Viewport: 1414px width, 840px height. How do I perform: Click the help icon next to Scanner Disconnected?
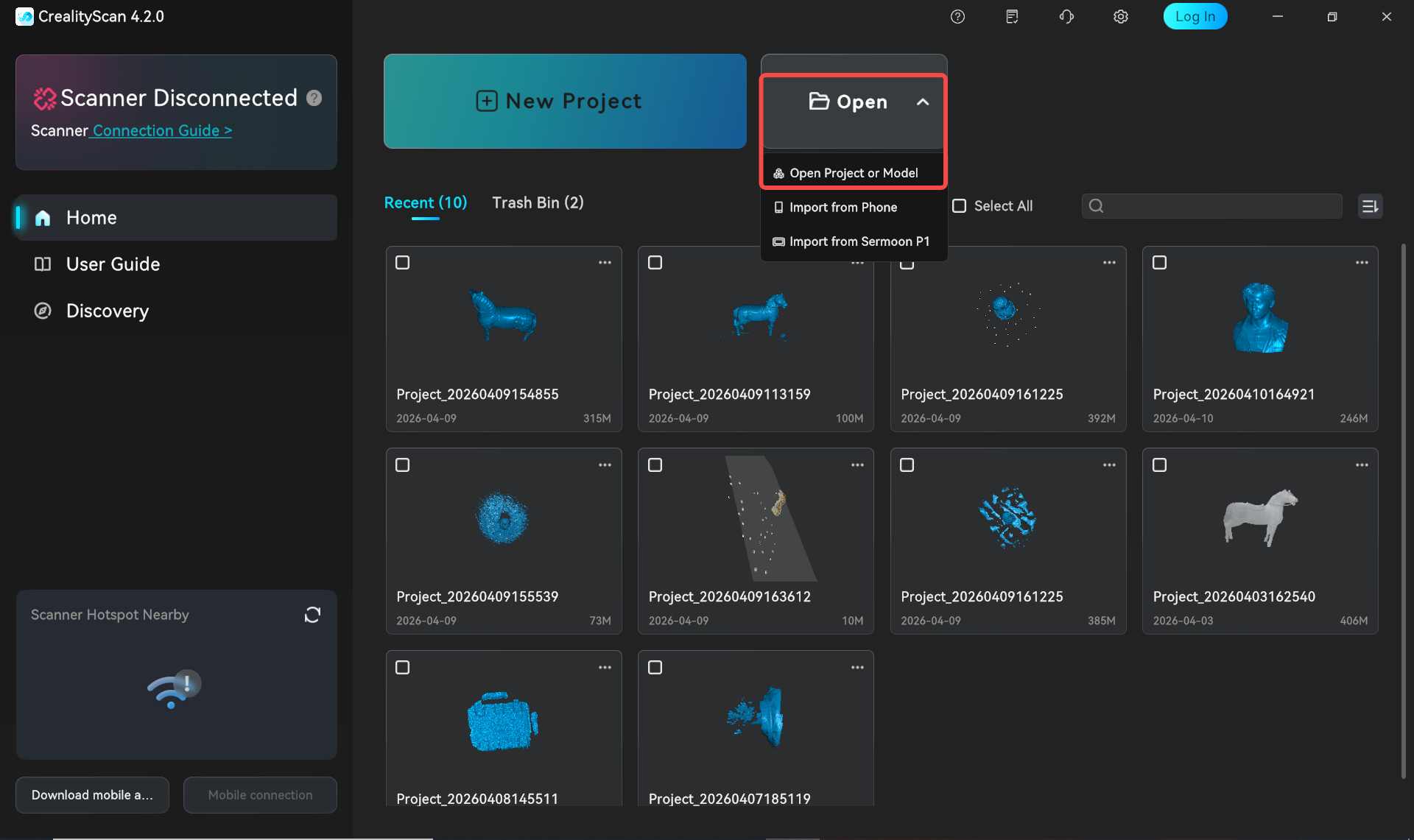pyautogui.click(x=314, y=98)
